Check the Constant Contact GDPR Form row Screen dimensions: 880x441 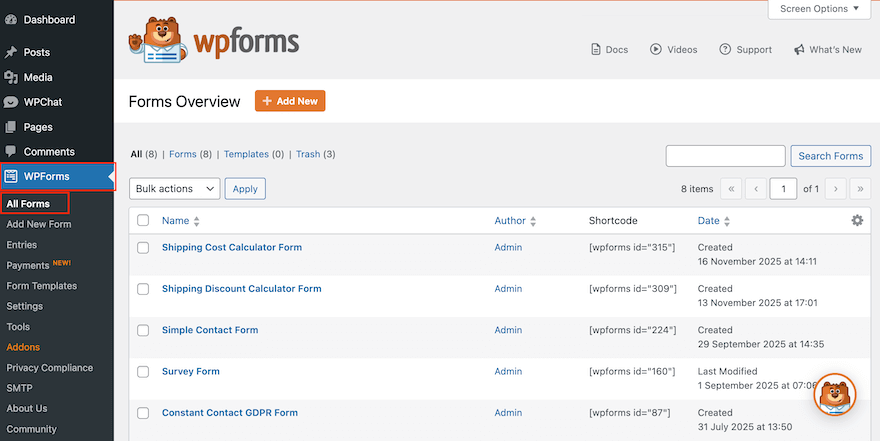pyautogui.click(x=143, y=413)
